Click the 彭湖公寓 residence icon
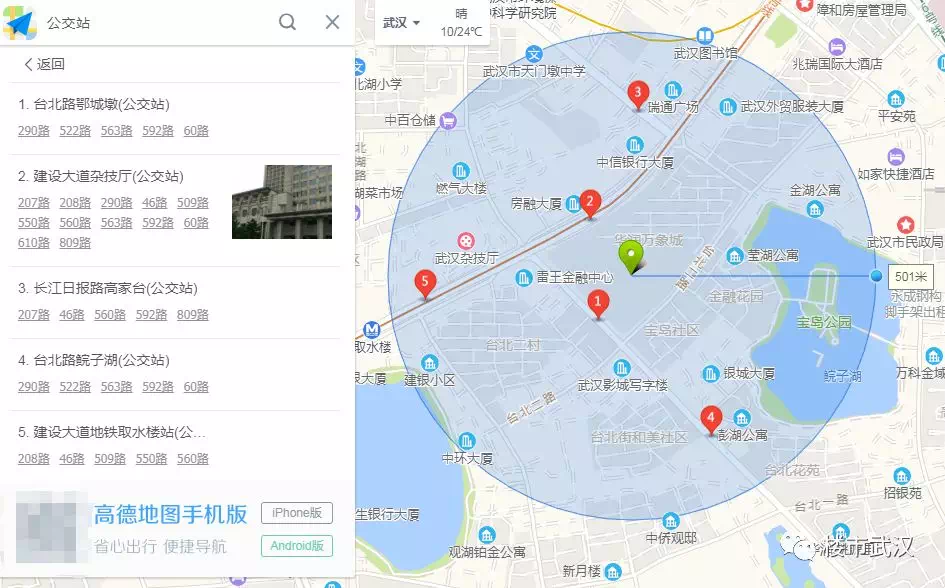The height and width of the screenshot is (588, 945). coord(742,418)
